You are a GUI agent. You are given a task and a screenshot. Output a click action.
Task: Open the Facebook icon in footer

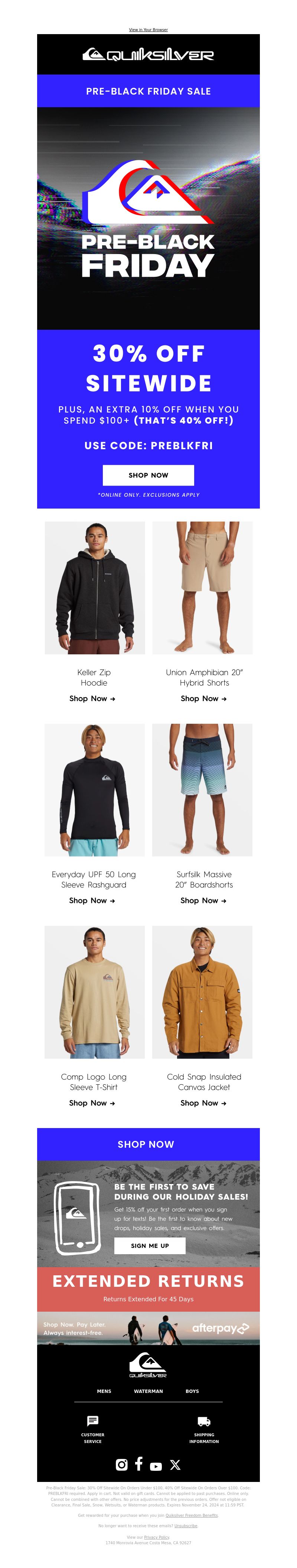139,1463
